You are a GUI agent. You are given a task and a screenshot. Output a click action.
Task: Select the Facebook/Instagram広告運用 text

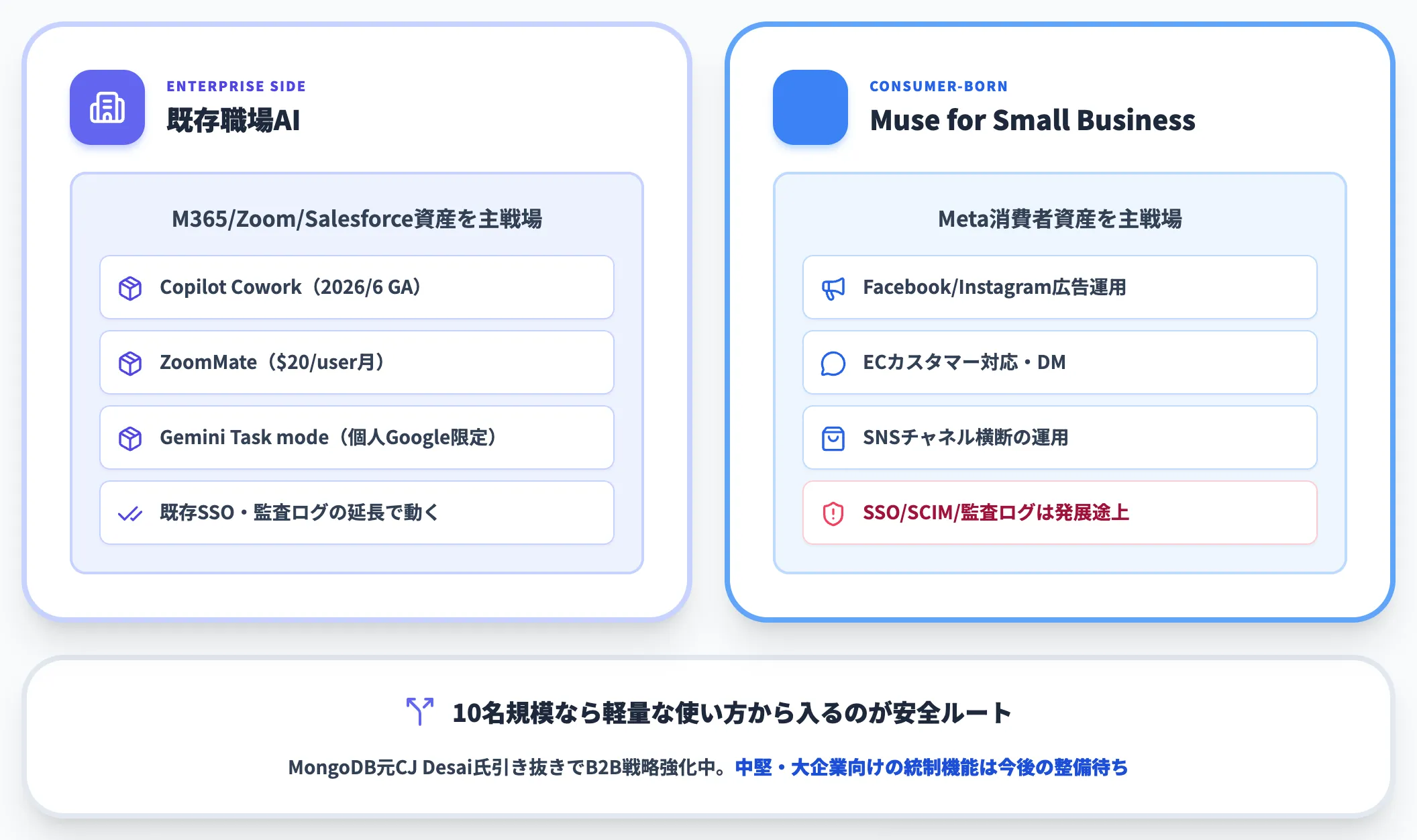(995, 287)
